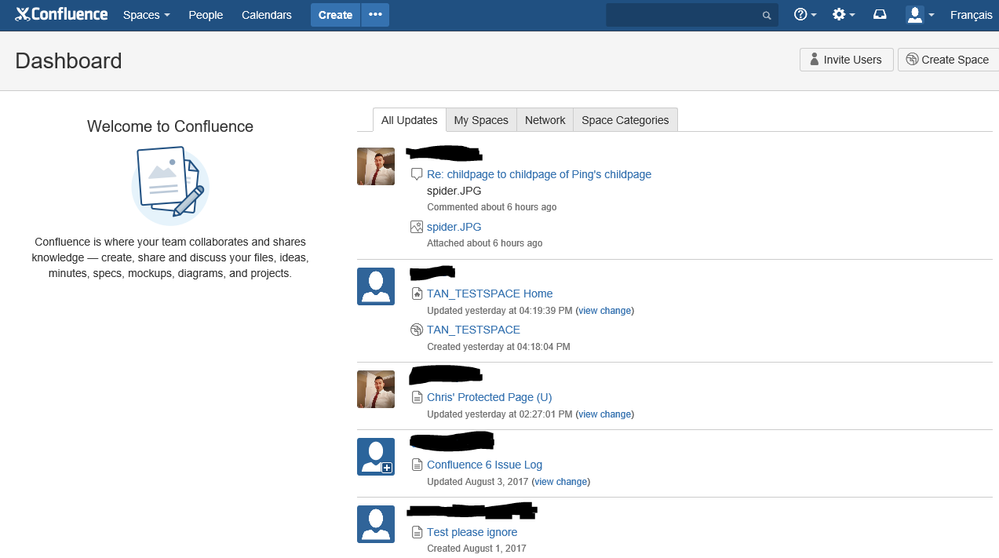Click the Dashboard page heading
Image resolution: width=999 pixels, height=558 pixels.
[x=68, y=61]
